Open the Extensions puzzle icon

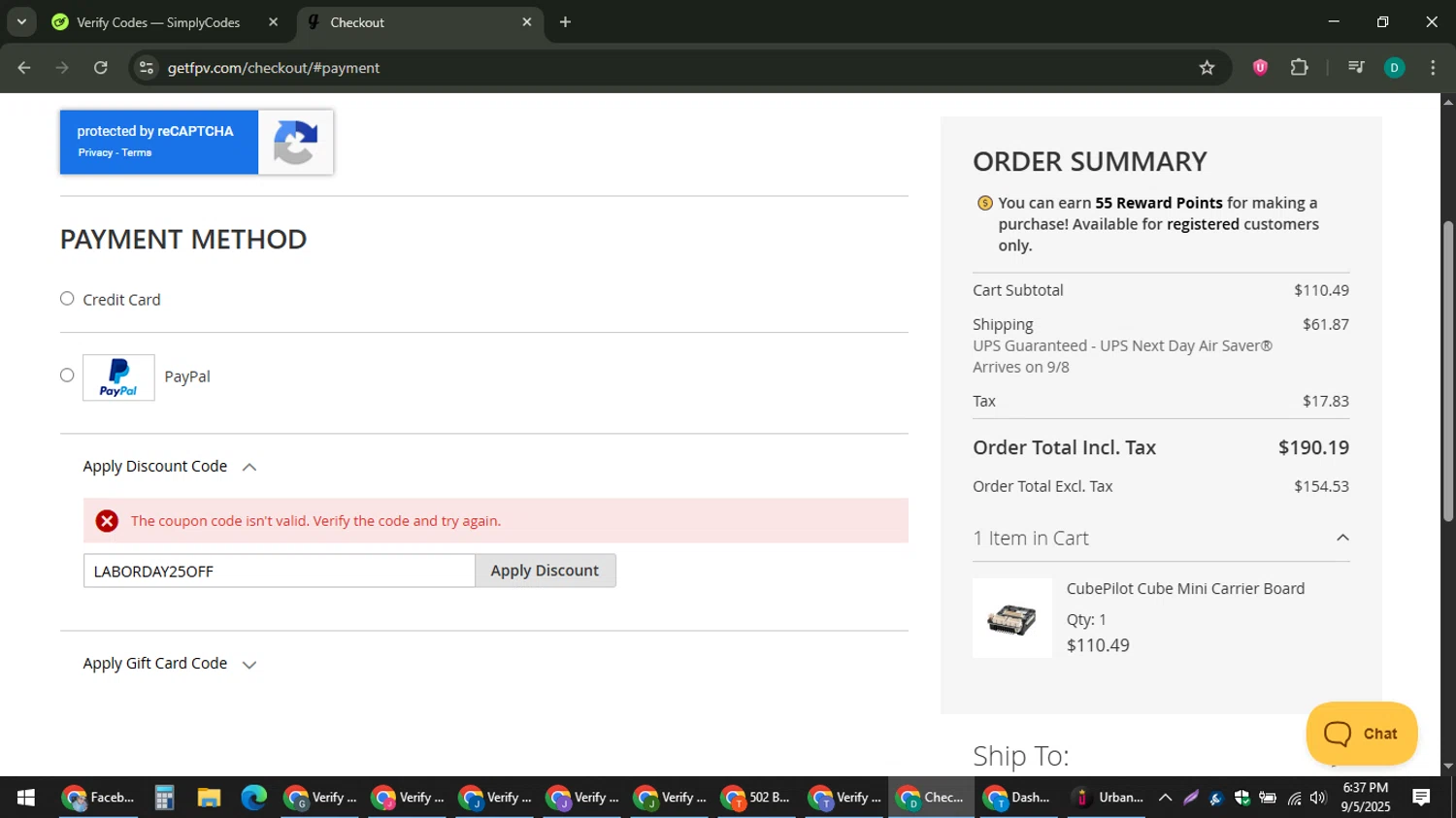coord(1299,68)
